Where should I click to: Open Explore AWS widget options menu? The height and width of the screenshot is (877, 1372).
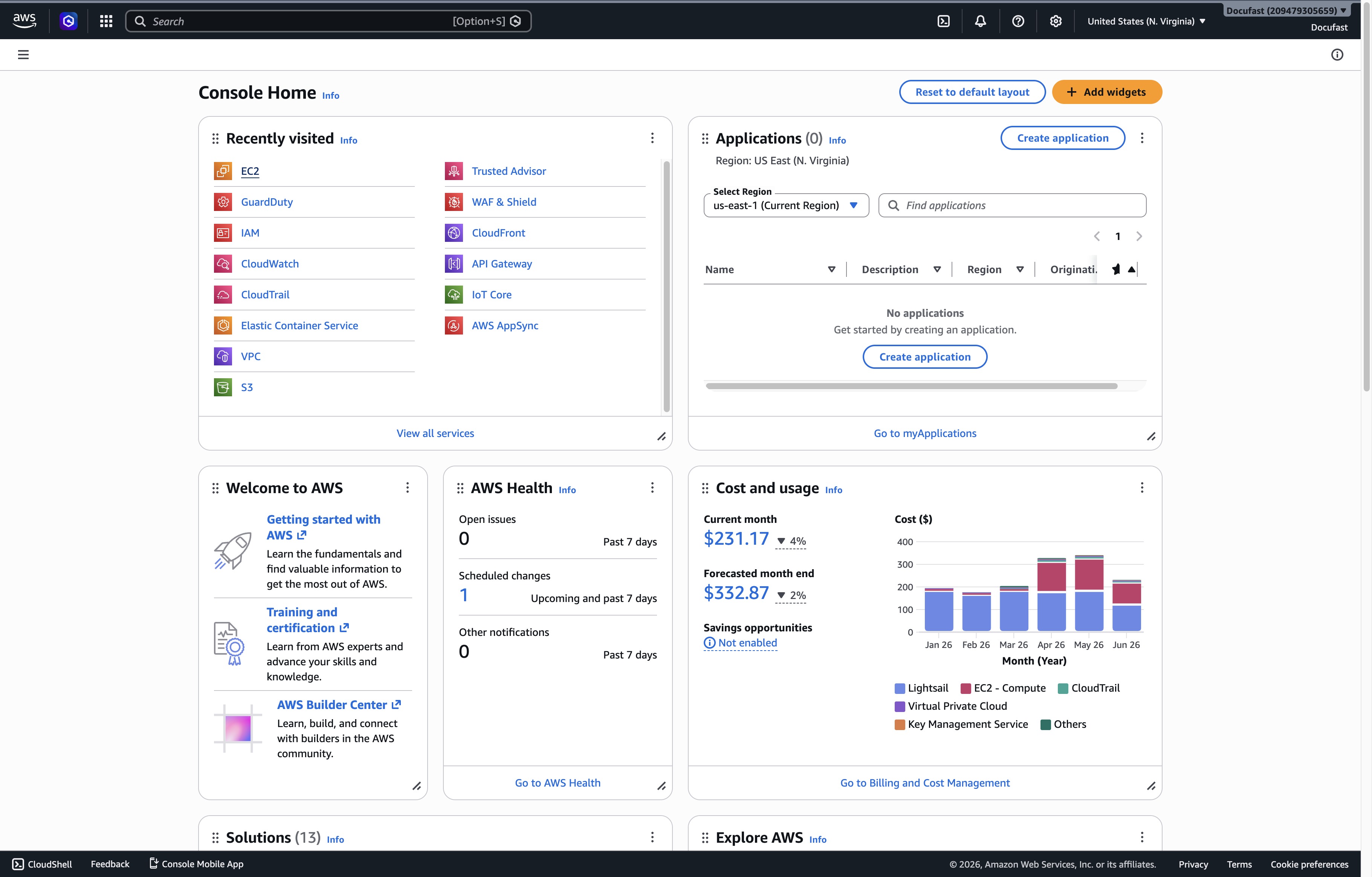pos(1142,837)
